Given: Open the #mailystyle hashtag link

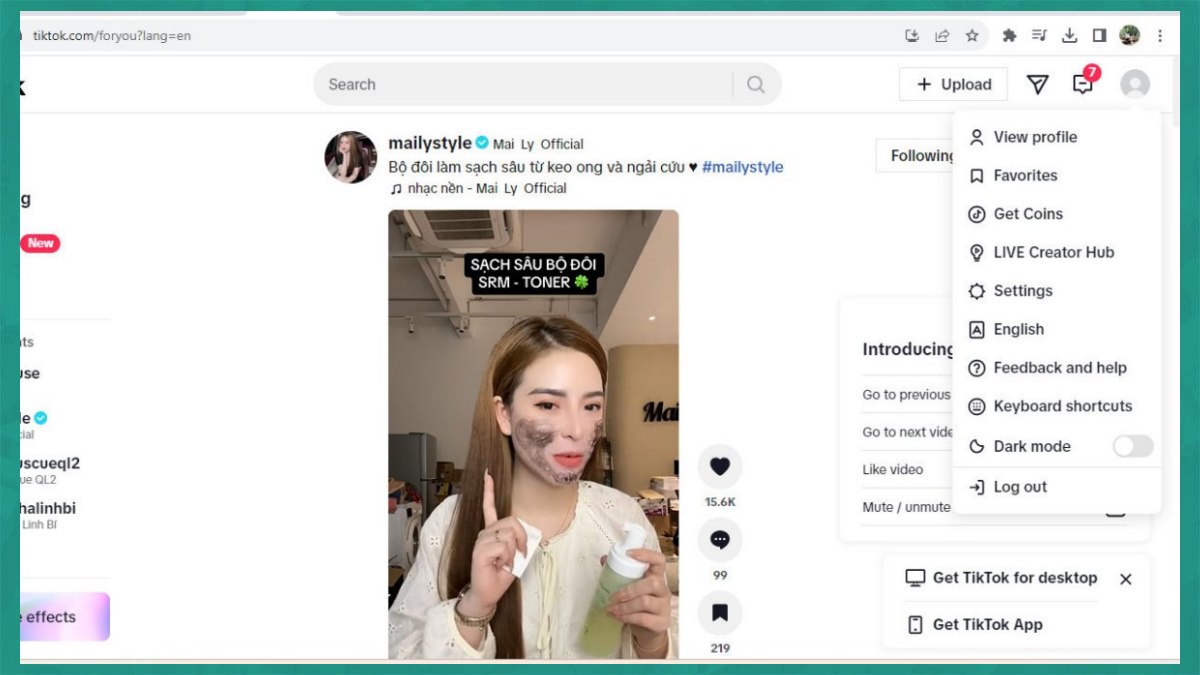Looking at the screenshot, I should tap(742, 167).
